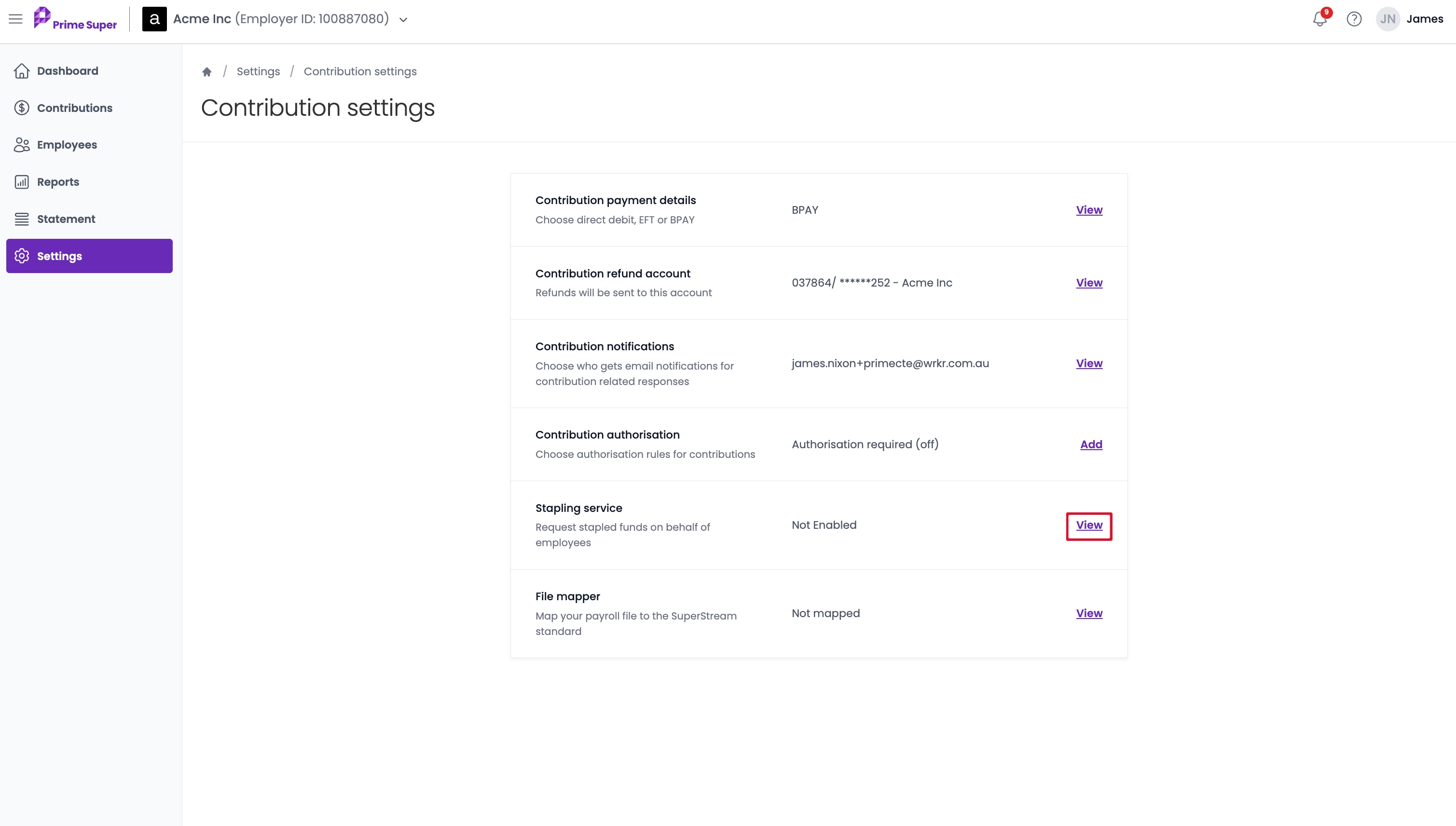Viewport: 1456px width, 826px height.
Task: Add a Contribution authorisation rule
Action: click(1091, 444)
